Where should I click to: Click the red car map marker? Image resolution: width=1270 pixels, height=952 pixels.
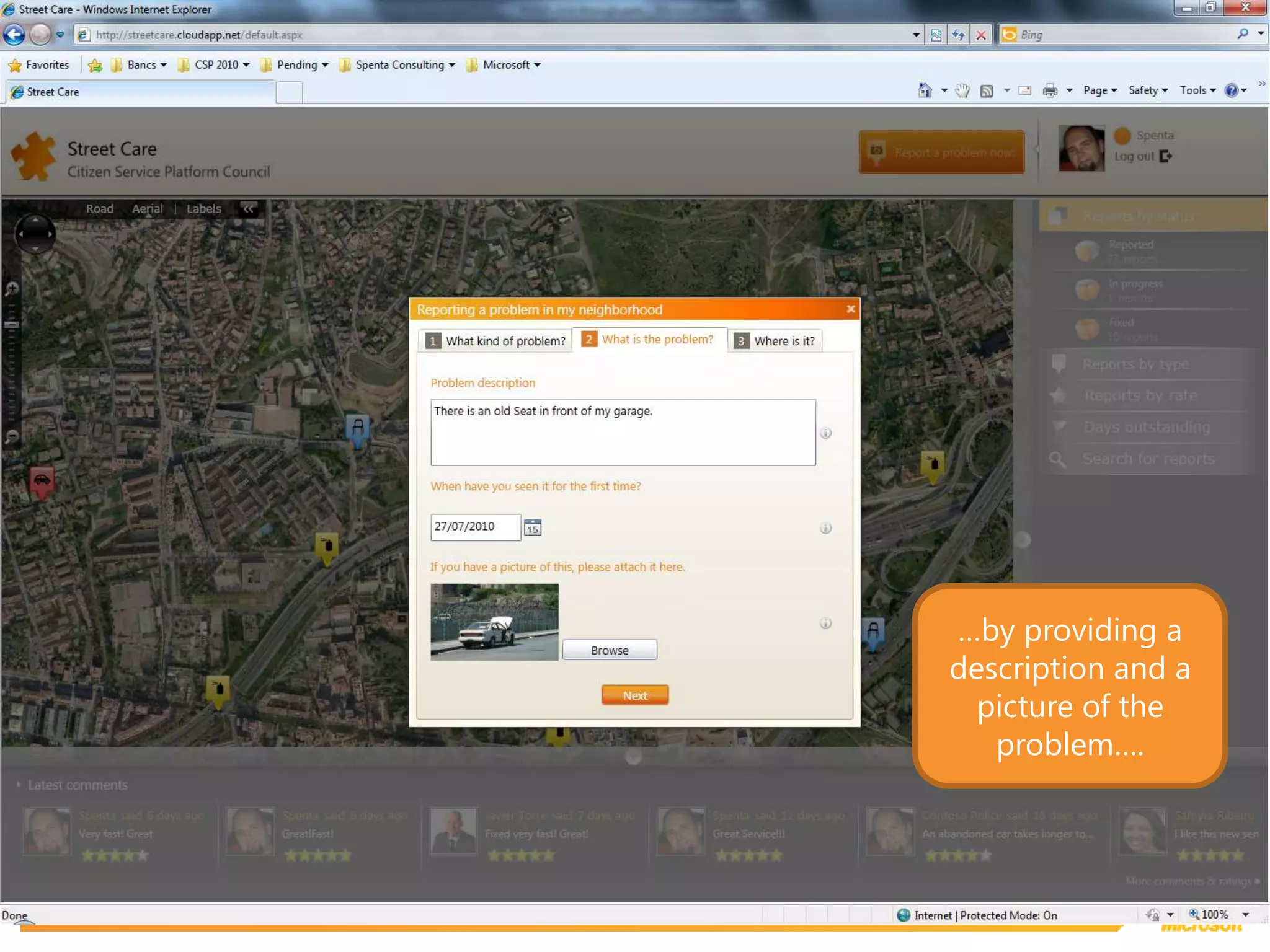[x=42, y=482]
